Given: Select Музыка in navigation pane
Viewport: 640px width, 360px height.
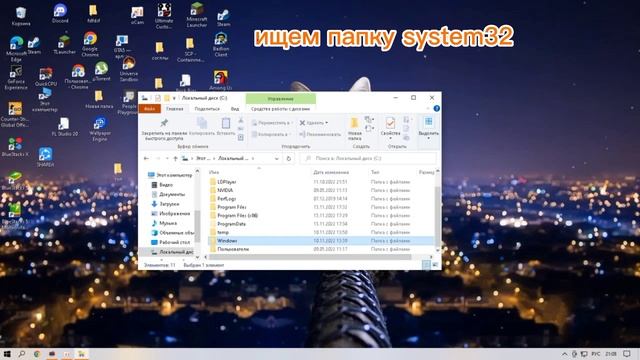Looking at the screenshot, I should (x=164, y=223).
